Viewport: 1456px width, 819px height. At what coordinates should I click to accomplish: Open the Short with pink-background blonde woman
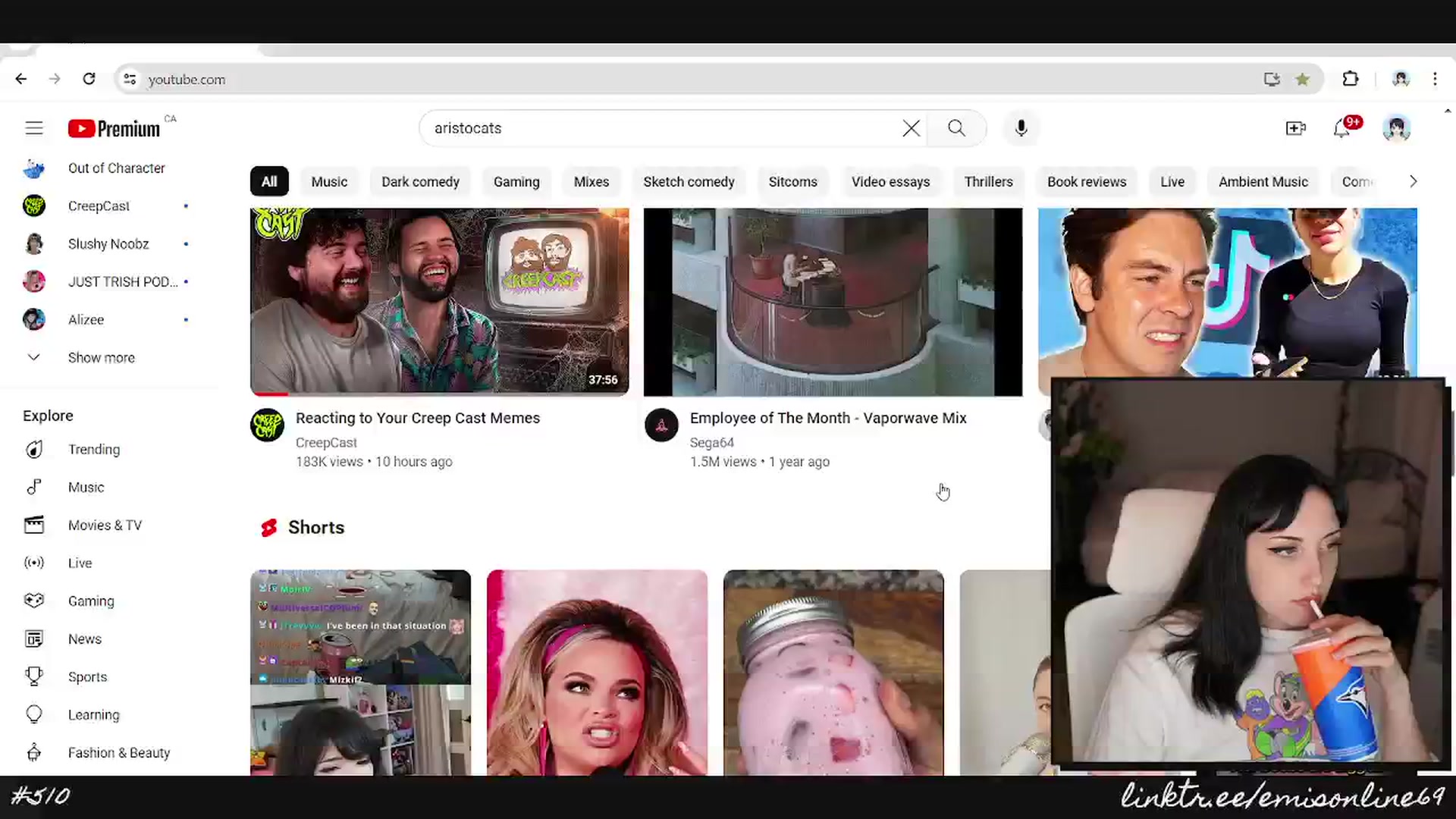pyautogui.click(x=597, y=673)
